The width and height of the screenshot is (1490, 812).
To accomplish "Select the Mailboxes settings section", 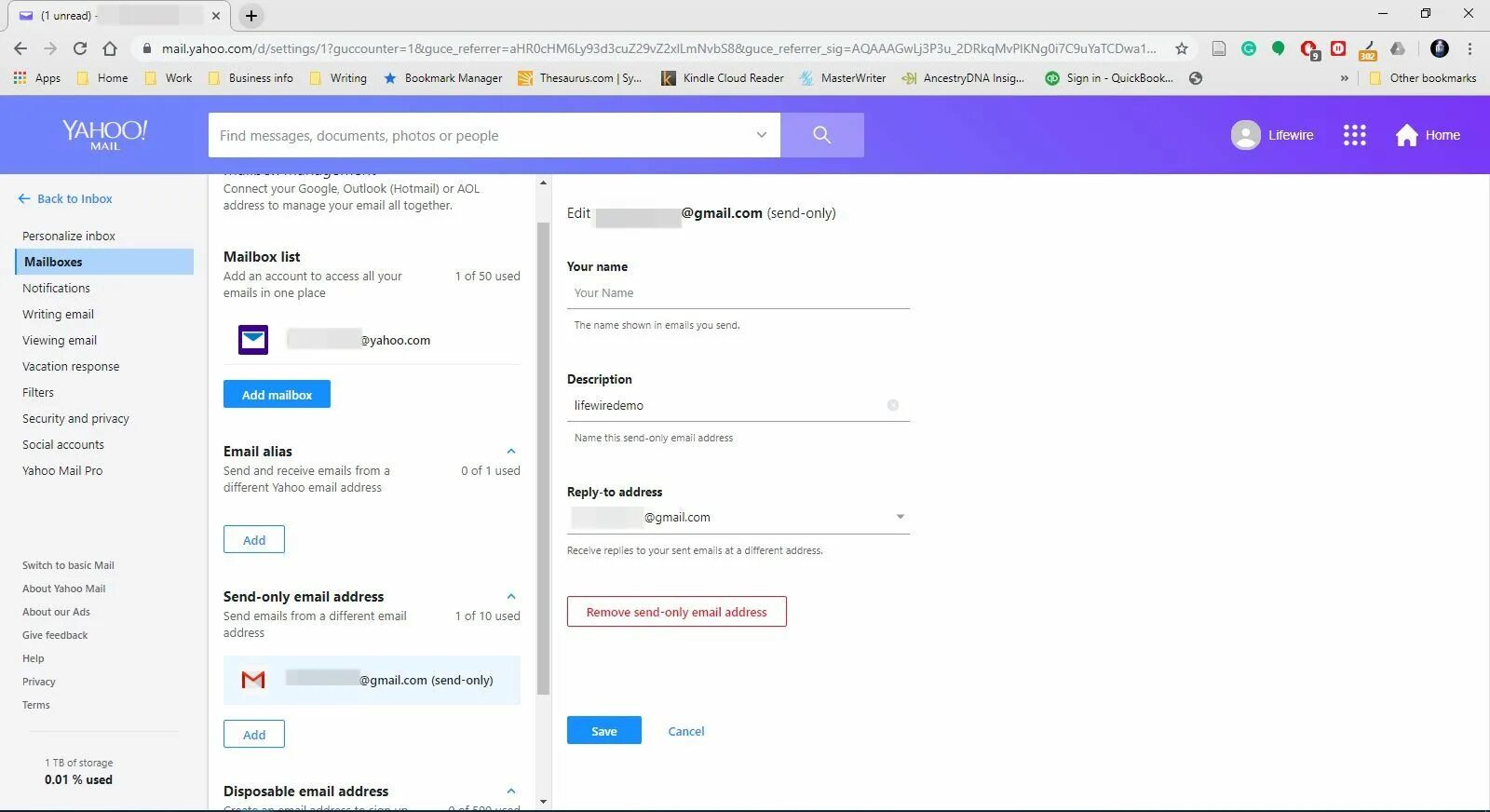I will point(104,262).
